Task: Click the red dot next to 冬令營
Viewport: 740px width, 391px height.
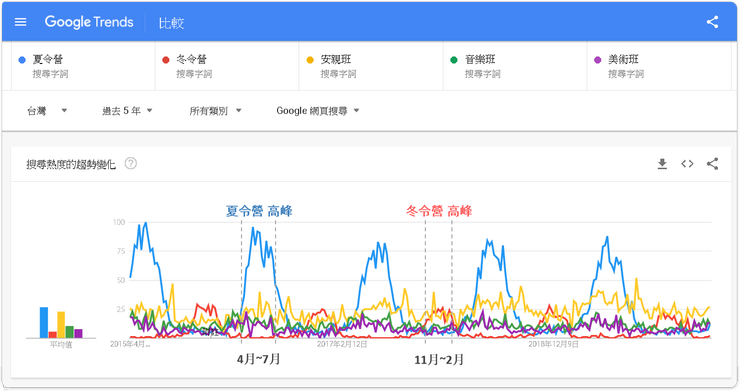Action: point(166,60)
